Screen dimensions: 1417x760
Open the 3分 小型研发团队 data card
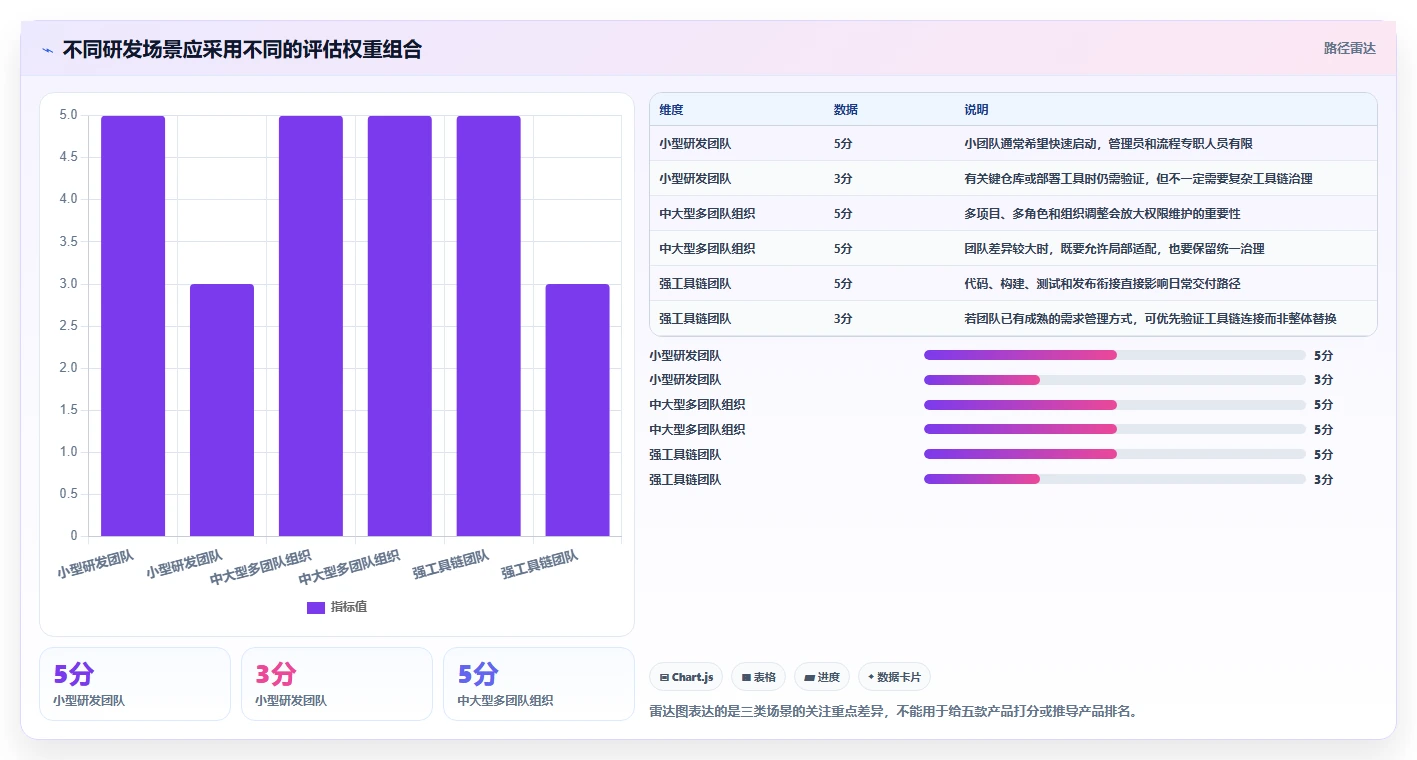coord(337,684)
